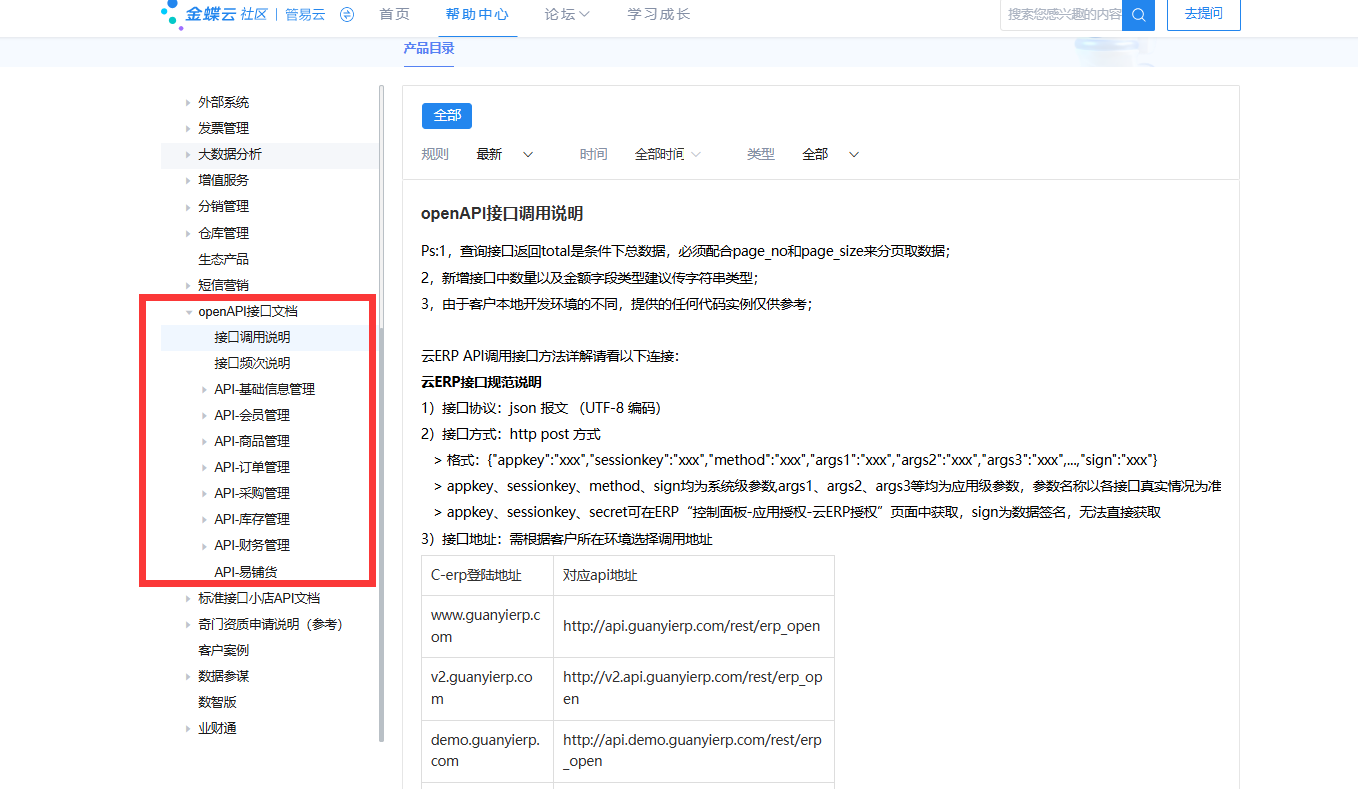This screenshot has width=1358, height=789.
Task: Click the www.guanyierp.com login address cell
Action: pyautogui.click(x=488, y=626)
